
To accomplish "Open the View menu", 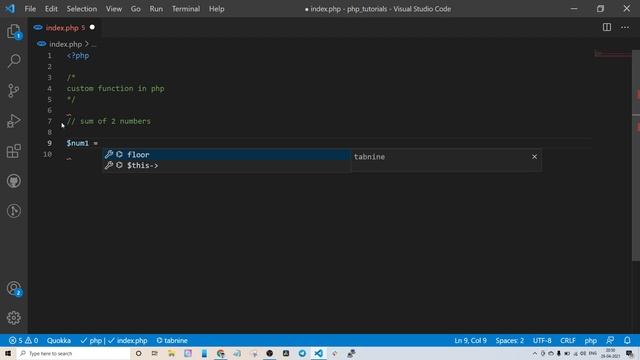I will pyautogui.click(x=114, y=9).
